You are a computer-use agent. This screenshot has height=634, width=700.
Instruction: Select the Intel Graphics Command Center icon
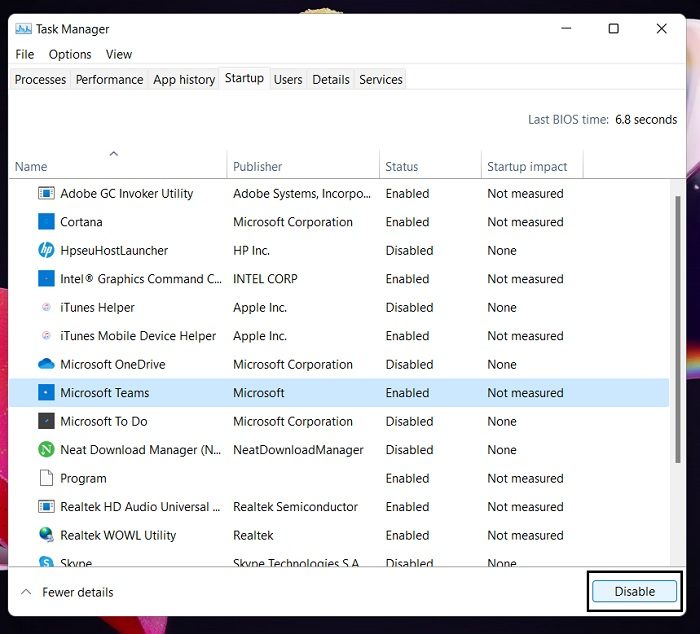click(46, 279)
